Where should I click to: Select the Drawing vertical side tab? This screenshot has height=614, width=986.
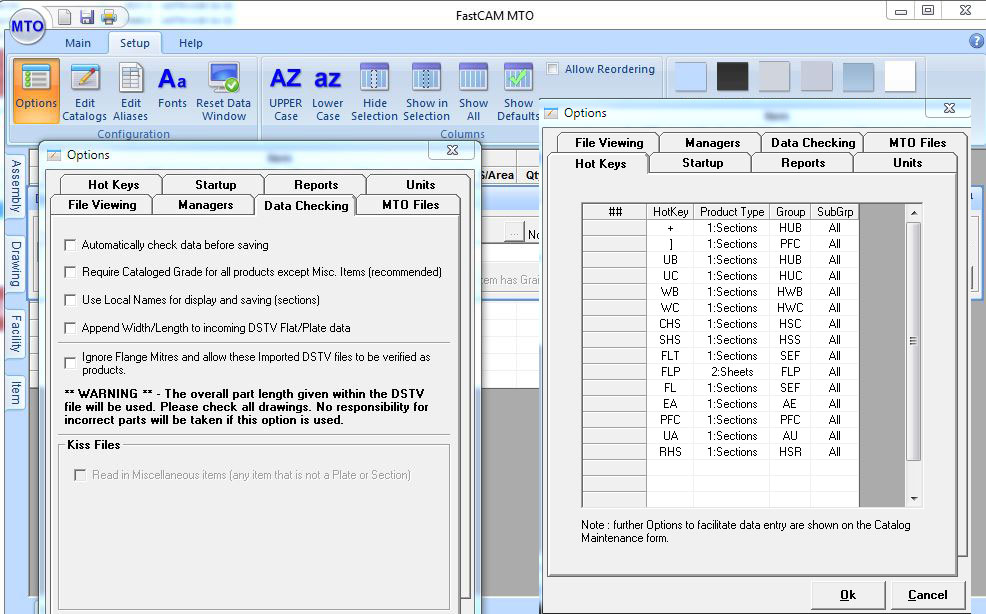tap(16, 264)
